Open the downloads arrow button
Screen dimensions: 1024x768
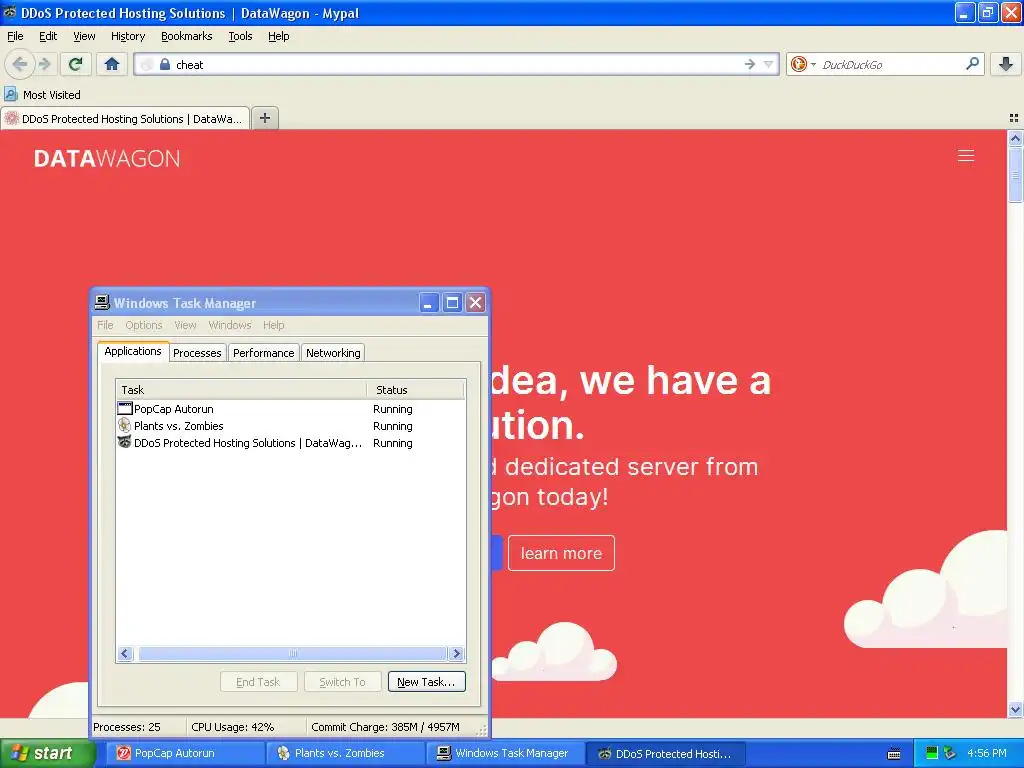[x=1006, y=64]
